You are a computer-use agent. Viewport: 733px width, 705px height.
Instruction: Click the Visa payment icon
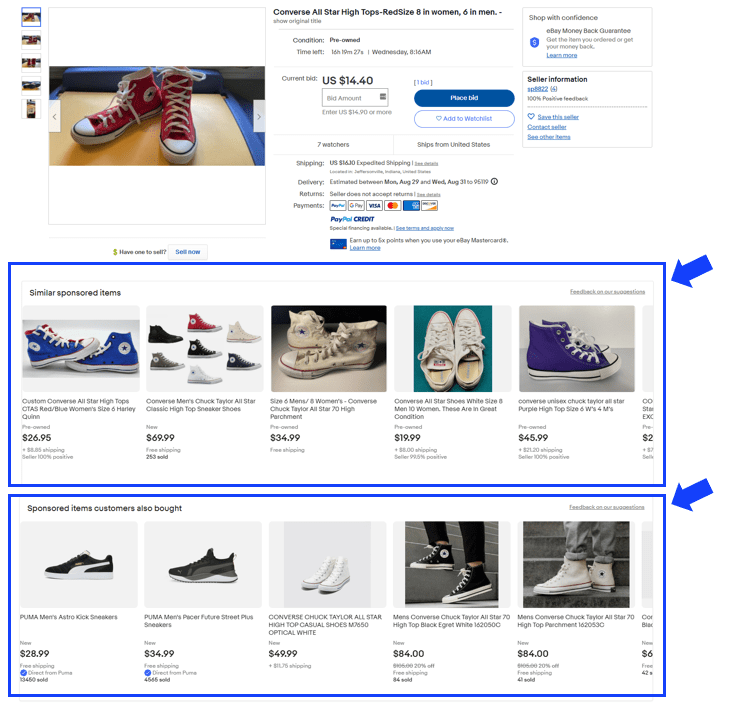tap(374, 206)
